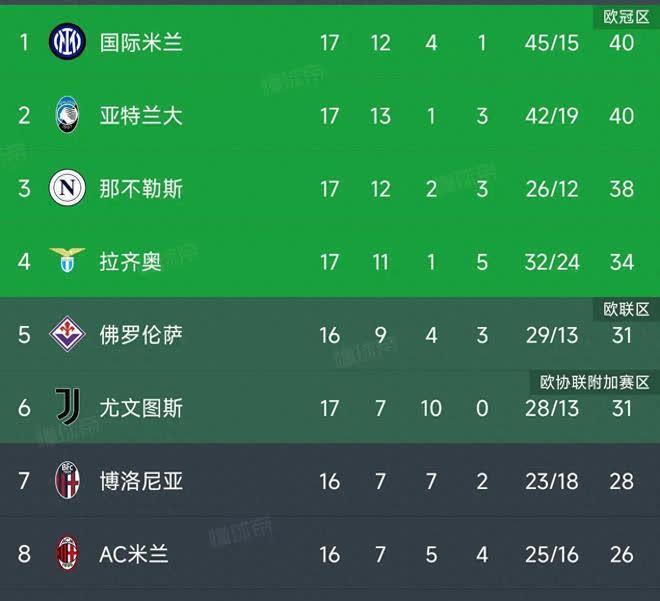Click the Inter Milan club crest
Screen dimensions: 660x601
(x=67, y=41)
